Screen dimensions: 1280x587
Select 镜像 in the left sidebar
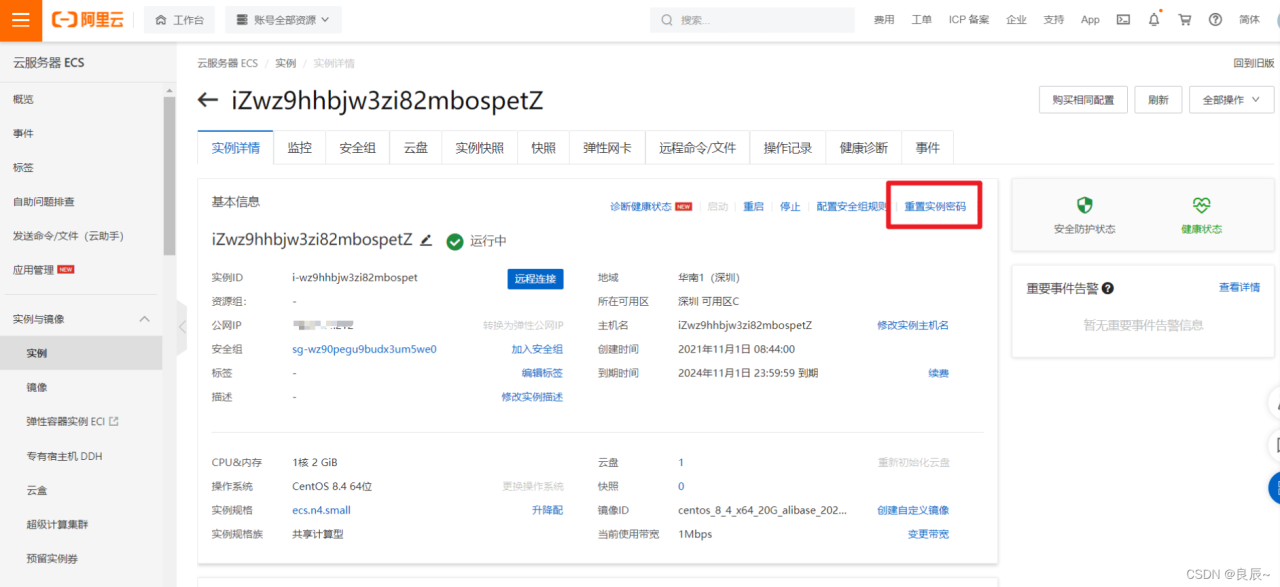click(x=37, y=387)
